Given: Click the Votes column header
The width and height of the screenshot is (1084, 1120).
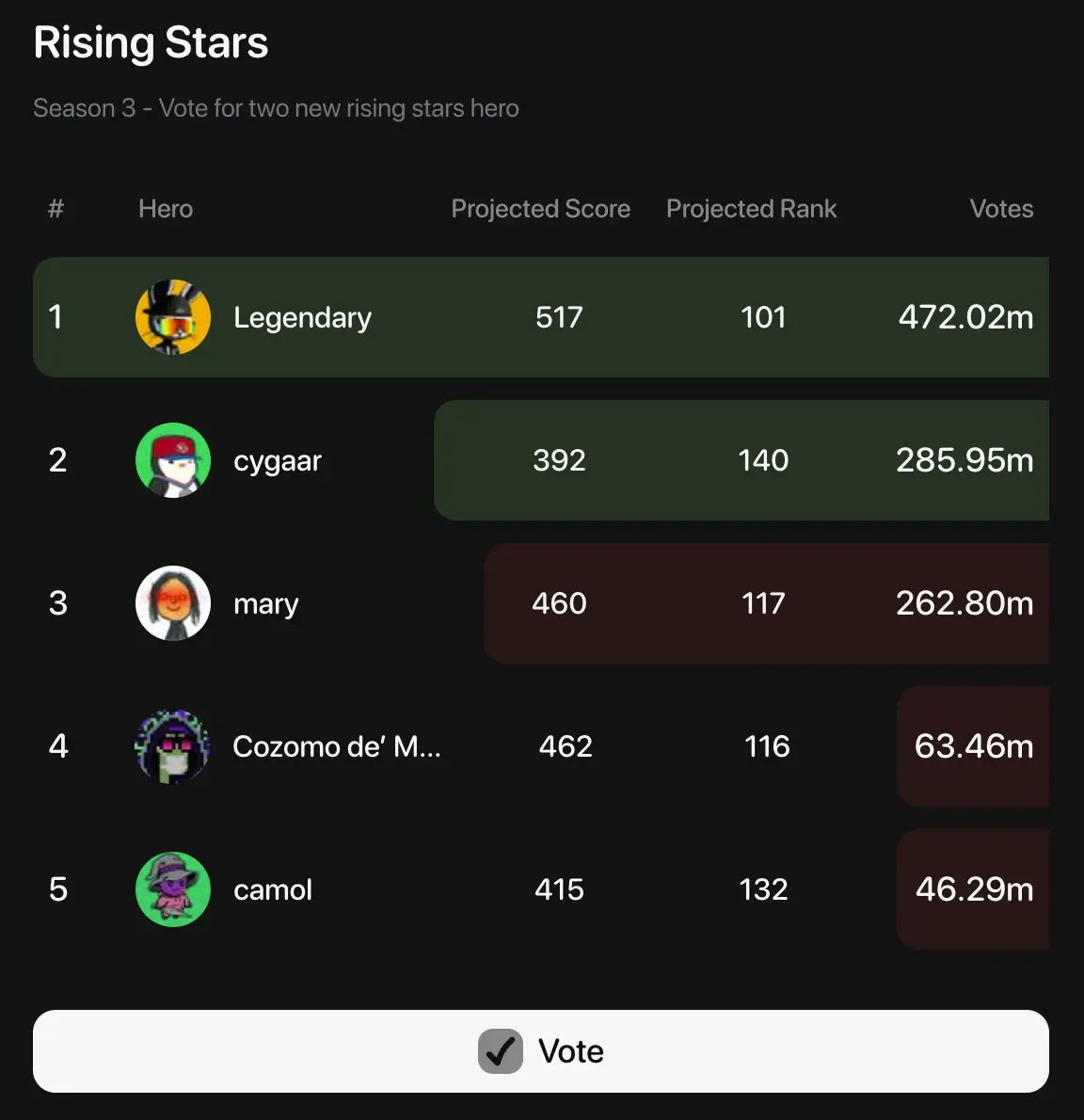Looking at the screenshot, I should tap(1001, 209).
